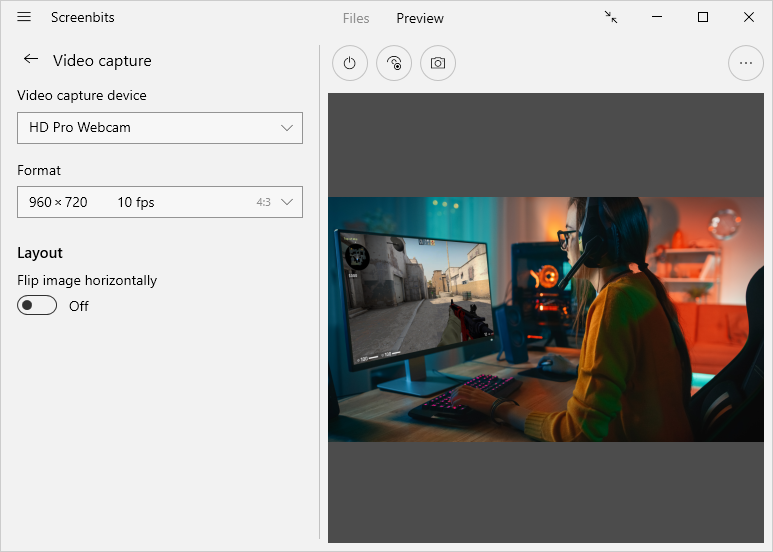
Task: Take a snapshot with the camera icon
Action: click(438, 63)
